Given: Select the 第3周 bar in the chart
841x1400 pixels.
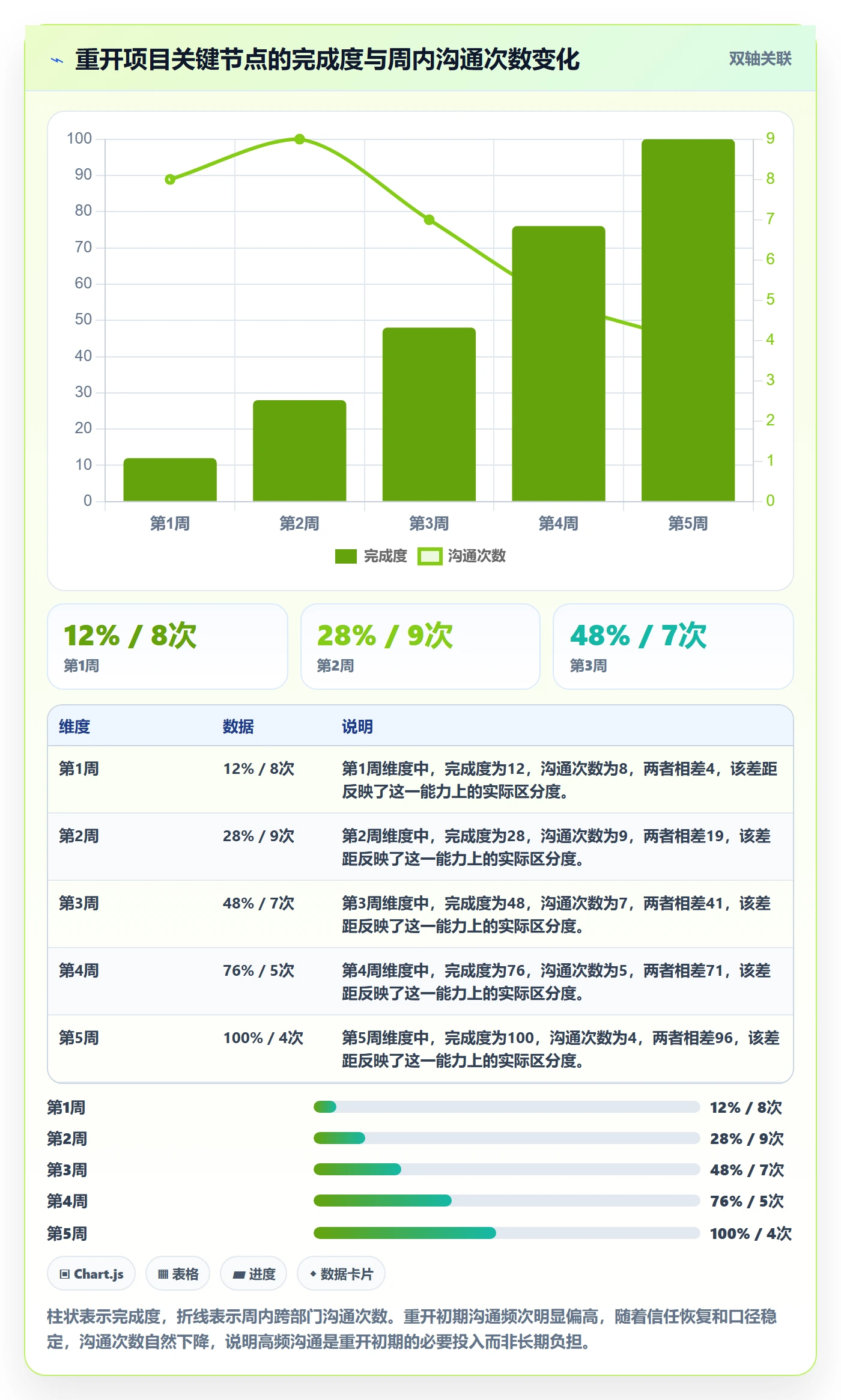Looking at the screenshot, I should (x=429, y=415).
